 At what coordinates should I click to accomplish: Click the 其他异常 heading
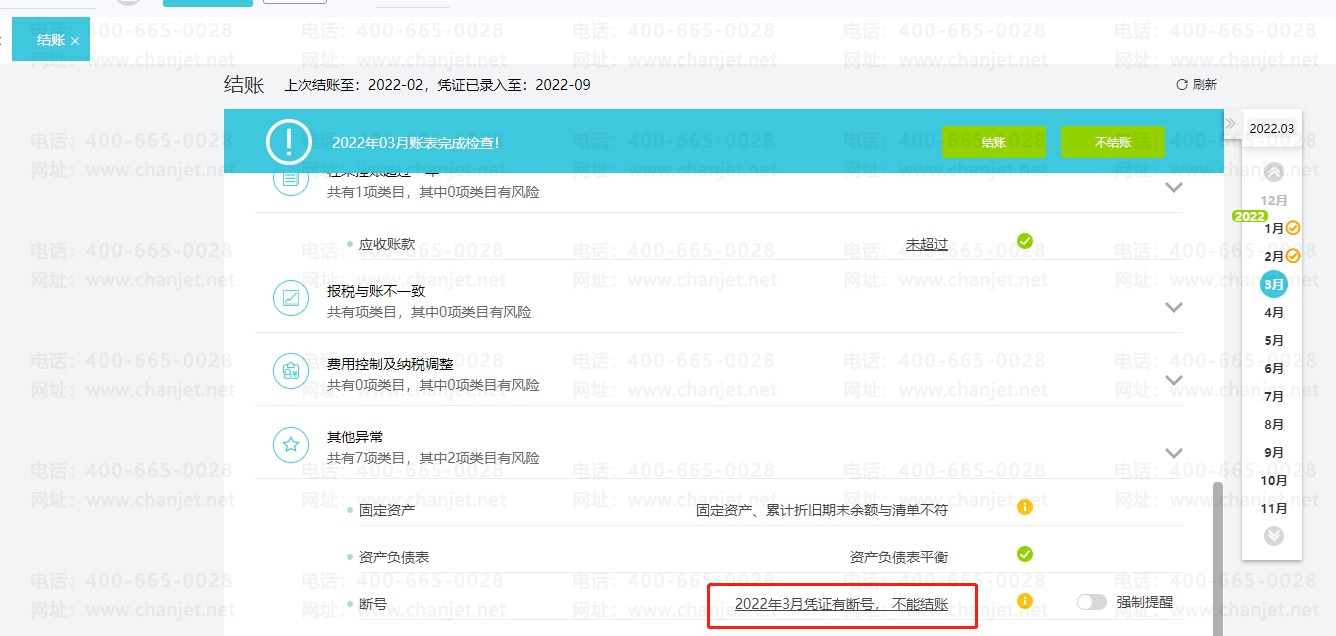pos(355,437)
